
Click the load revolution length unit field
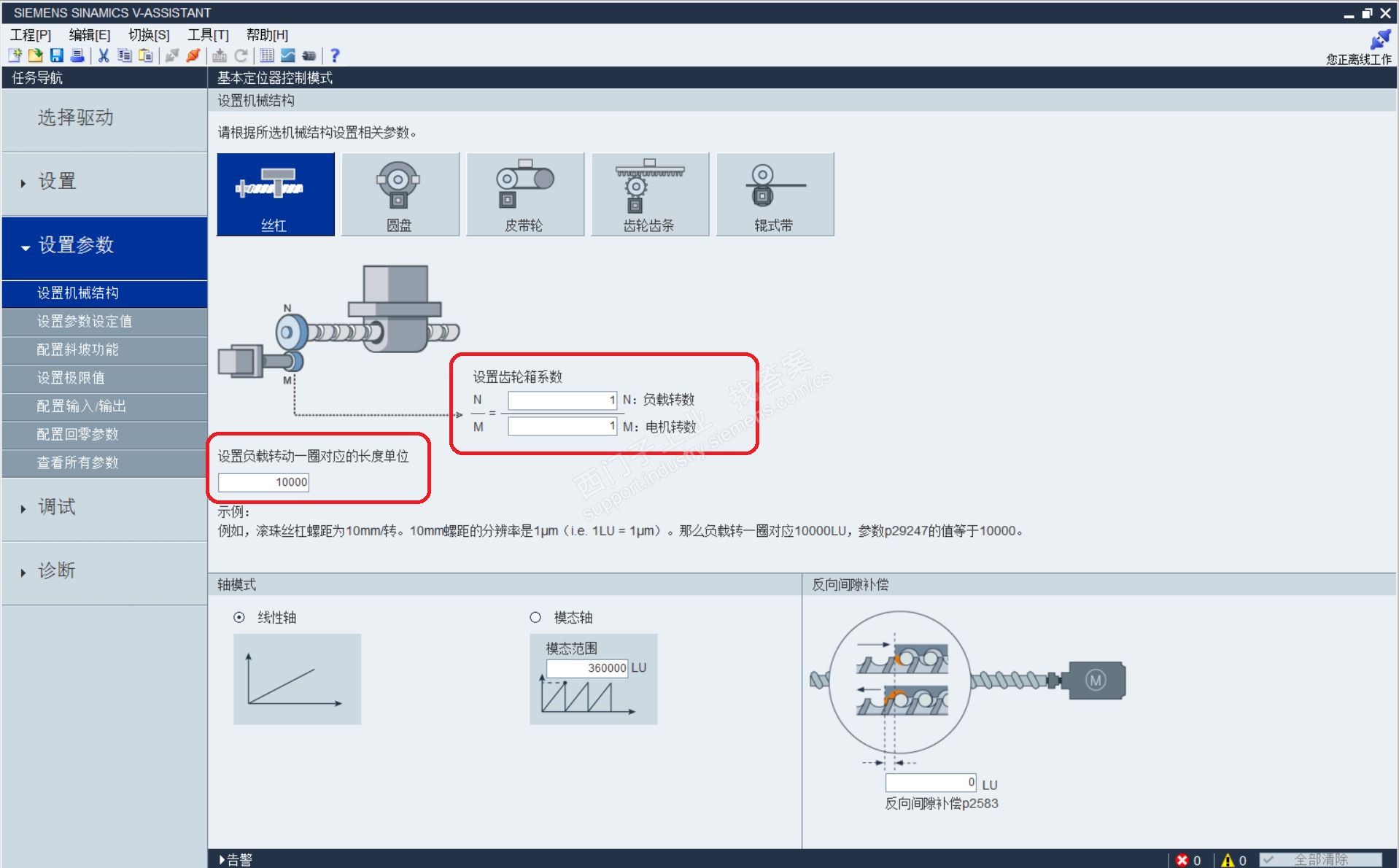263,482
